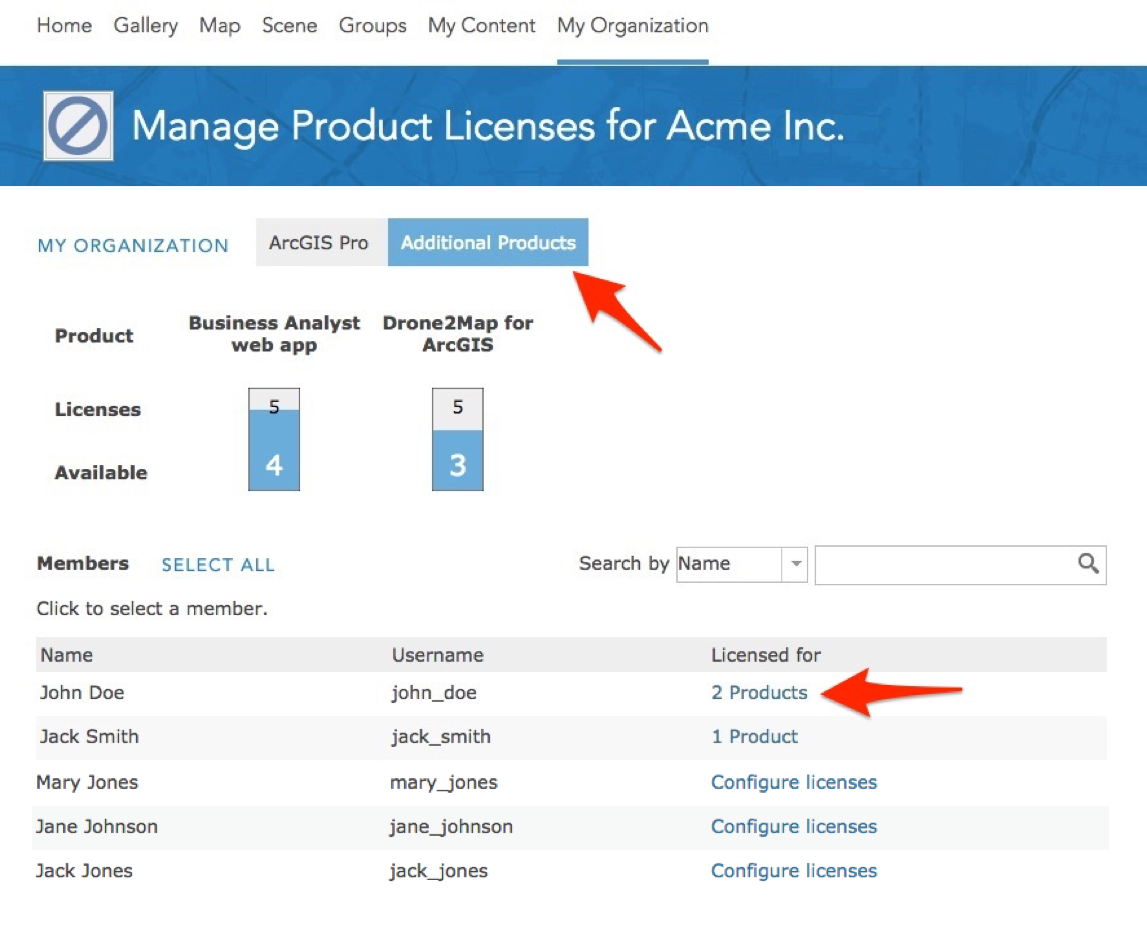Navigate to Groups
This screenshot has height=932, width=1147.
pos(373,26)
